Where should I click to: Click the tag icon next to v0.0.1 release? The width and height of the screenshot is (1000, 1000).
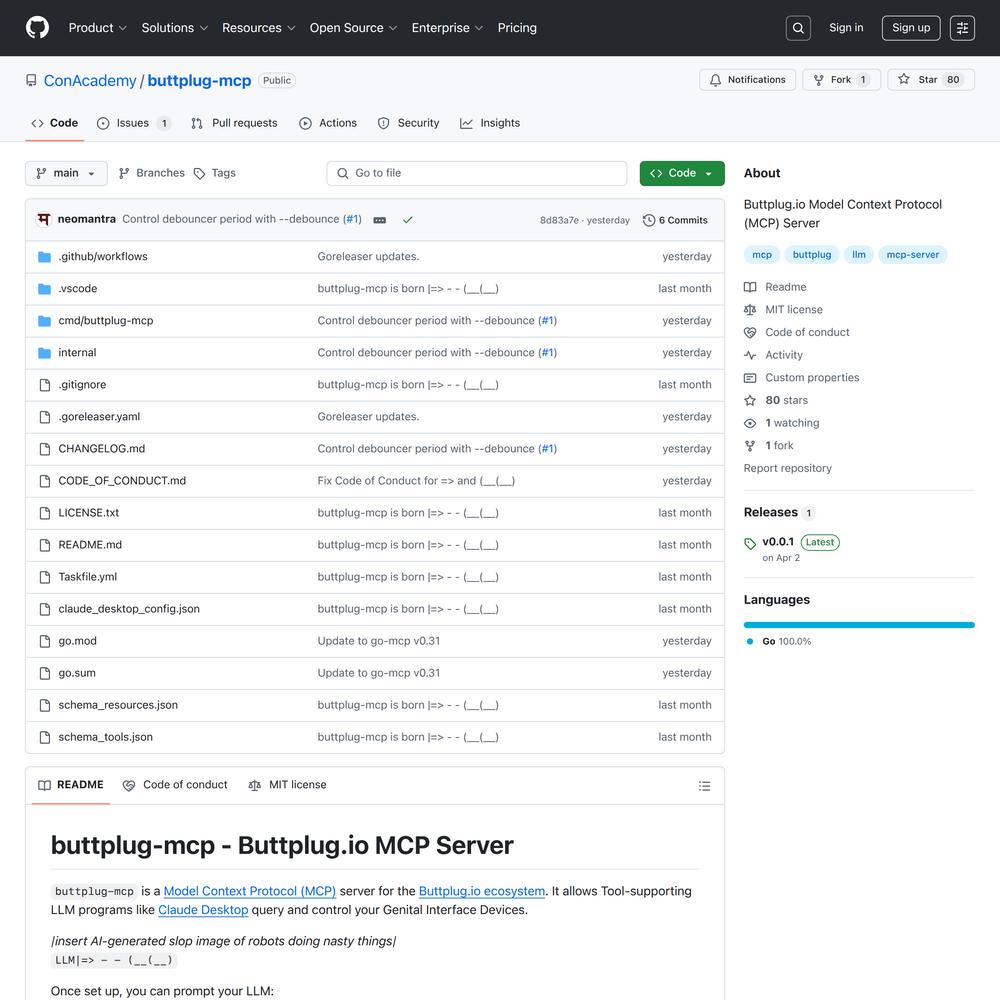pos(750,543)
